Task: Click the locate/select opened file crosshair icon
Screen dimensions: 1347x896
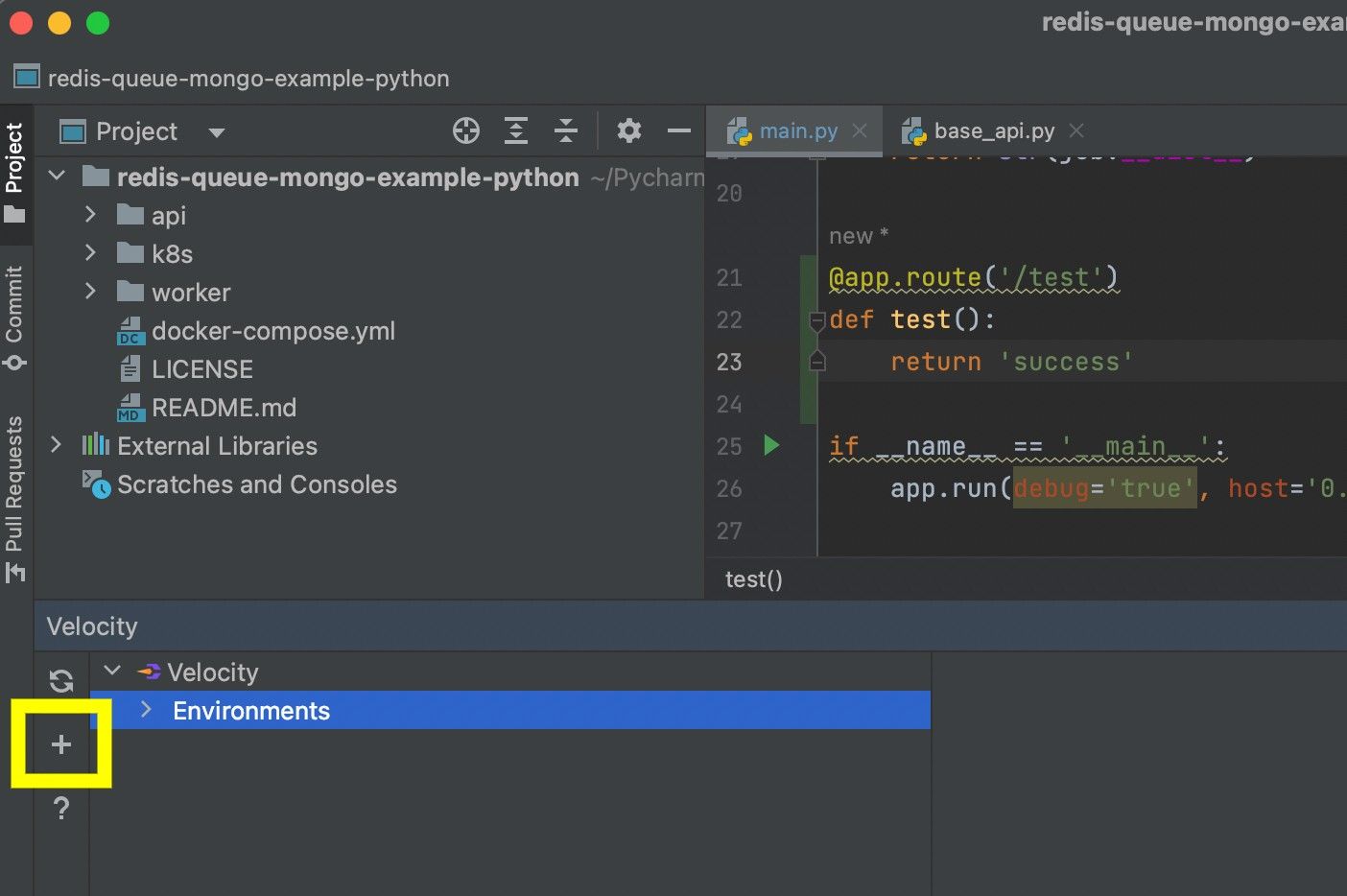Action: (x=466, y=130)
